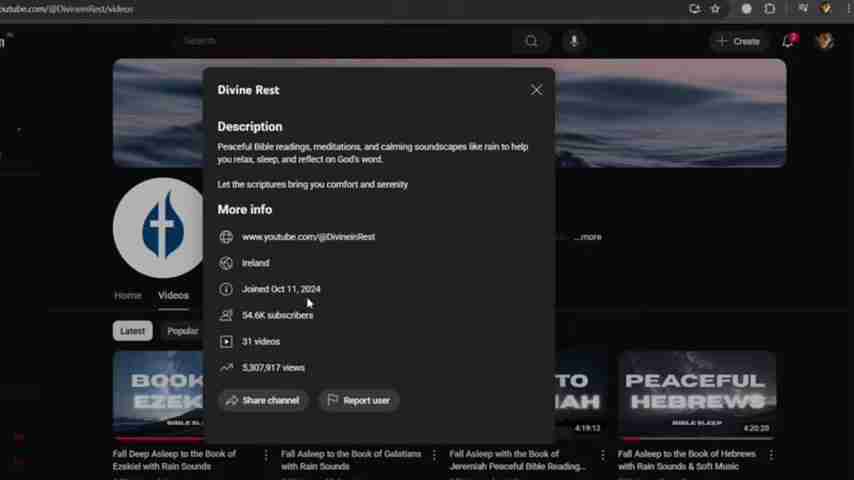Open options menu for the Jeremiah video
The width and height of the screenshot is (854, 480).
pyautogui.click(x=602, y=455)
